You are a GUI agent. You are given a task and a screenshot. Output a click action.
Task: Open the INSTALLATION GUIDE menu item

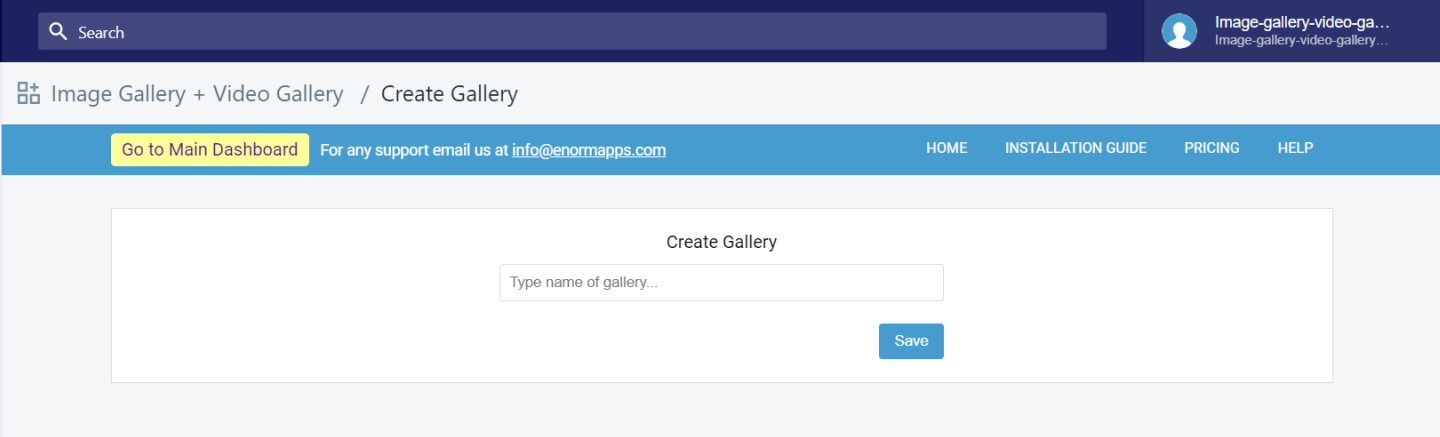coord(1075,148)
